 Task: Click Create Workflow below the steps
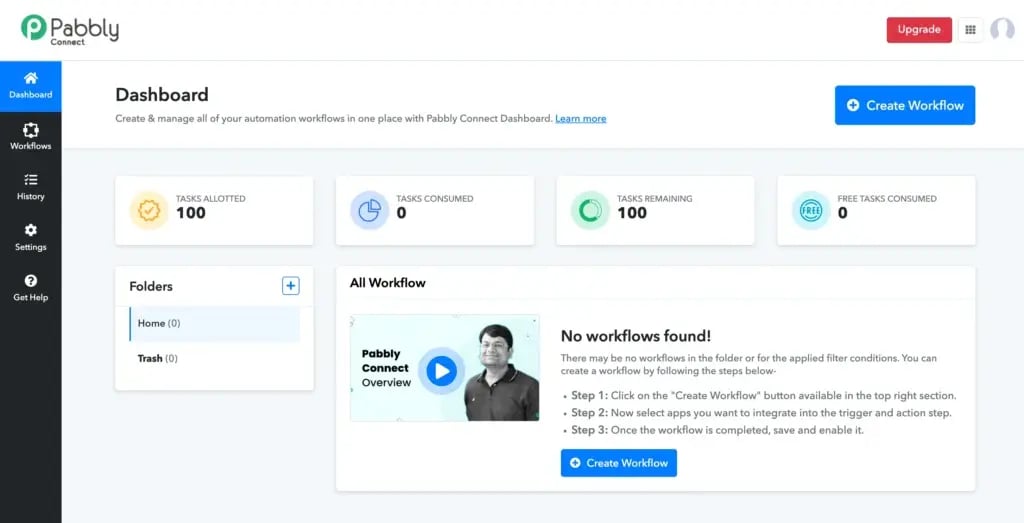click(x=618, y=463)
